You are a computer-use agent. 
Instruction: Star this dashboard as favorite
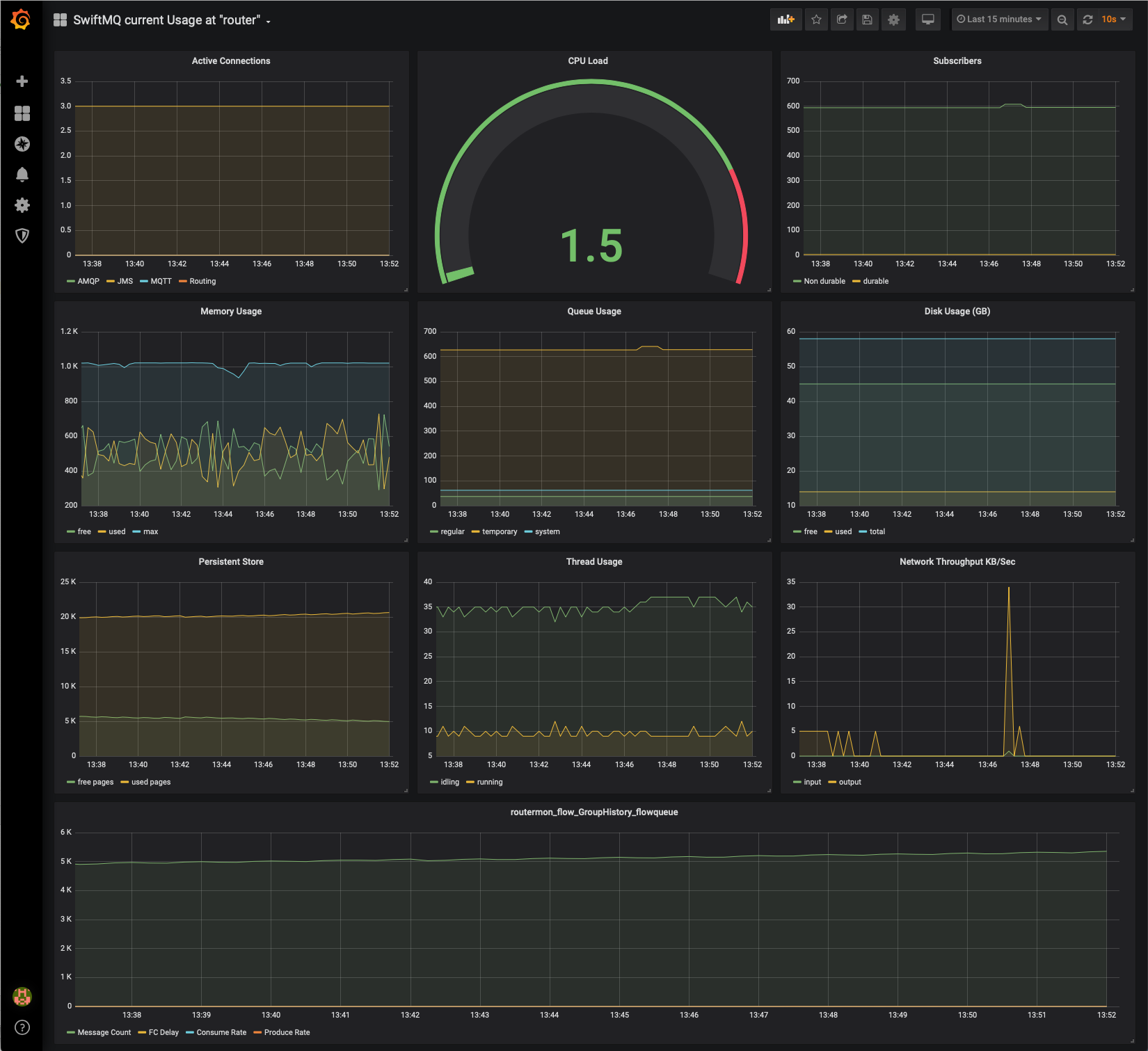(x=816, y=19)
